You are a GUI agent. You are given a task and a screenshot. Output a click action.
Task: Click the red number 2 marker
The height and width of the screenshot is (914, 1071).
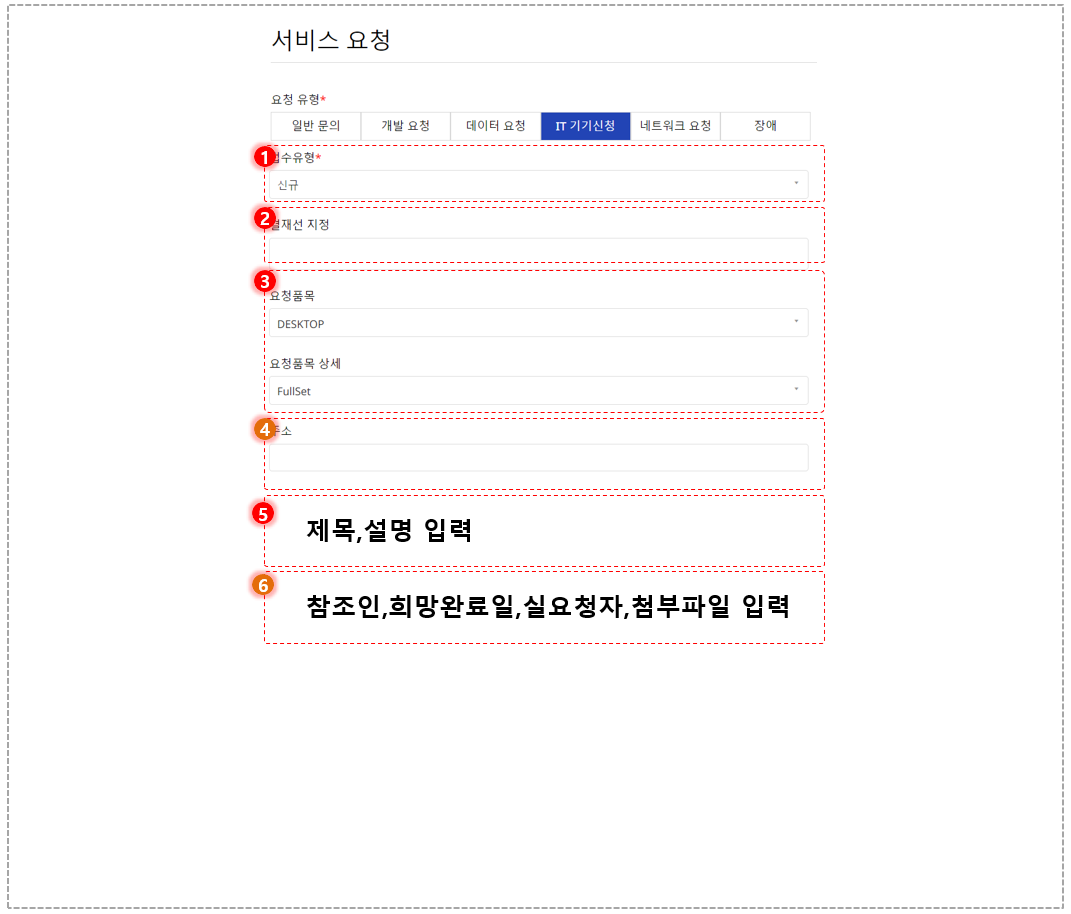tap(264, 219)
